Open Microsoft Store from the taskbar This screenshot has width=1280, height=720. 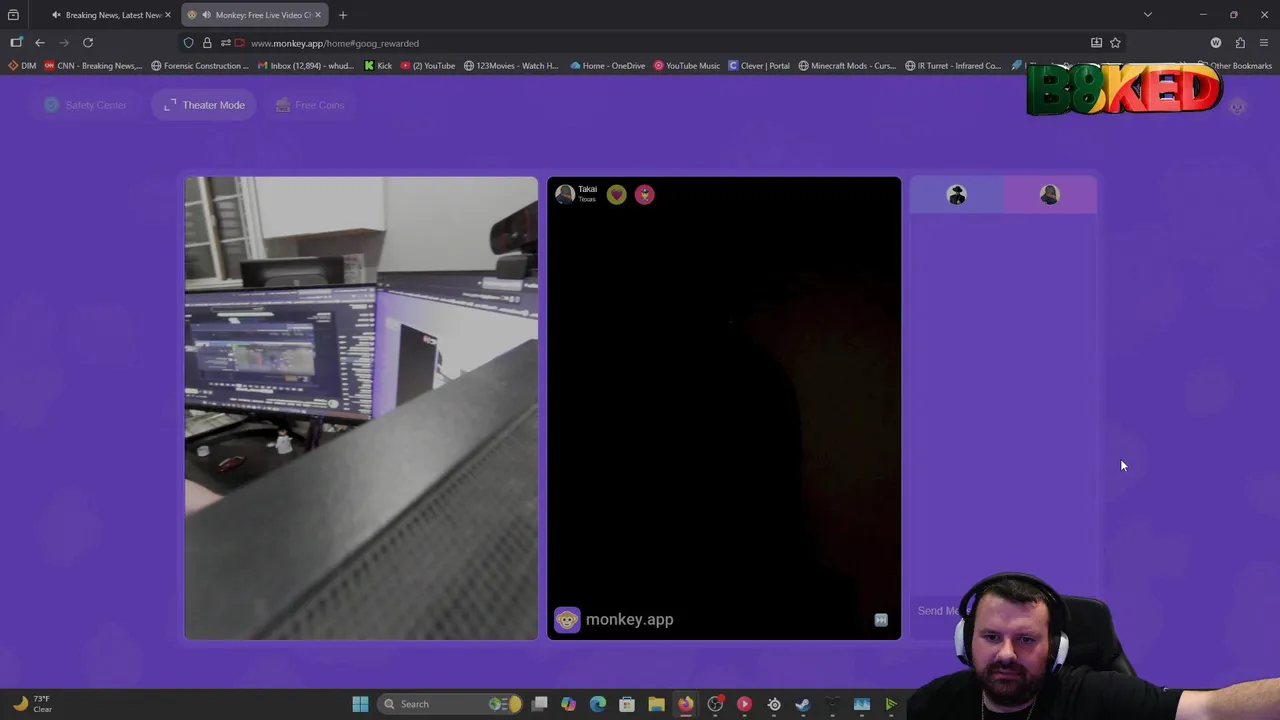(x=627, y=704)
